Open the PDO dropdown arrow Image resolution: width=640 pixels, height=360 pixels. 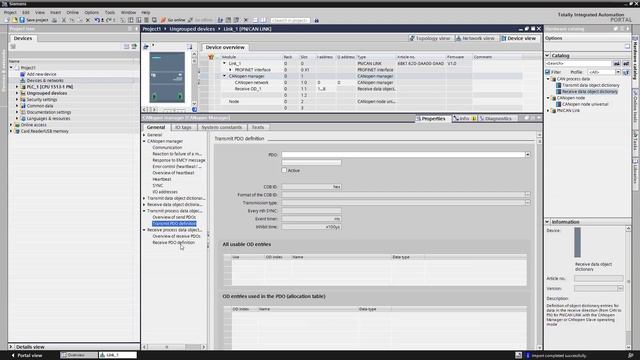coord(527,155)
